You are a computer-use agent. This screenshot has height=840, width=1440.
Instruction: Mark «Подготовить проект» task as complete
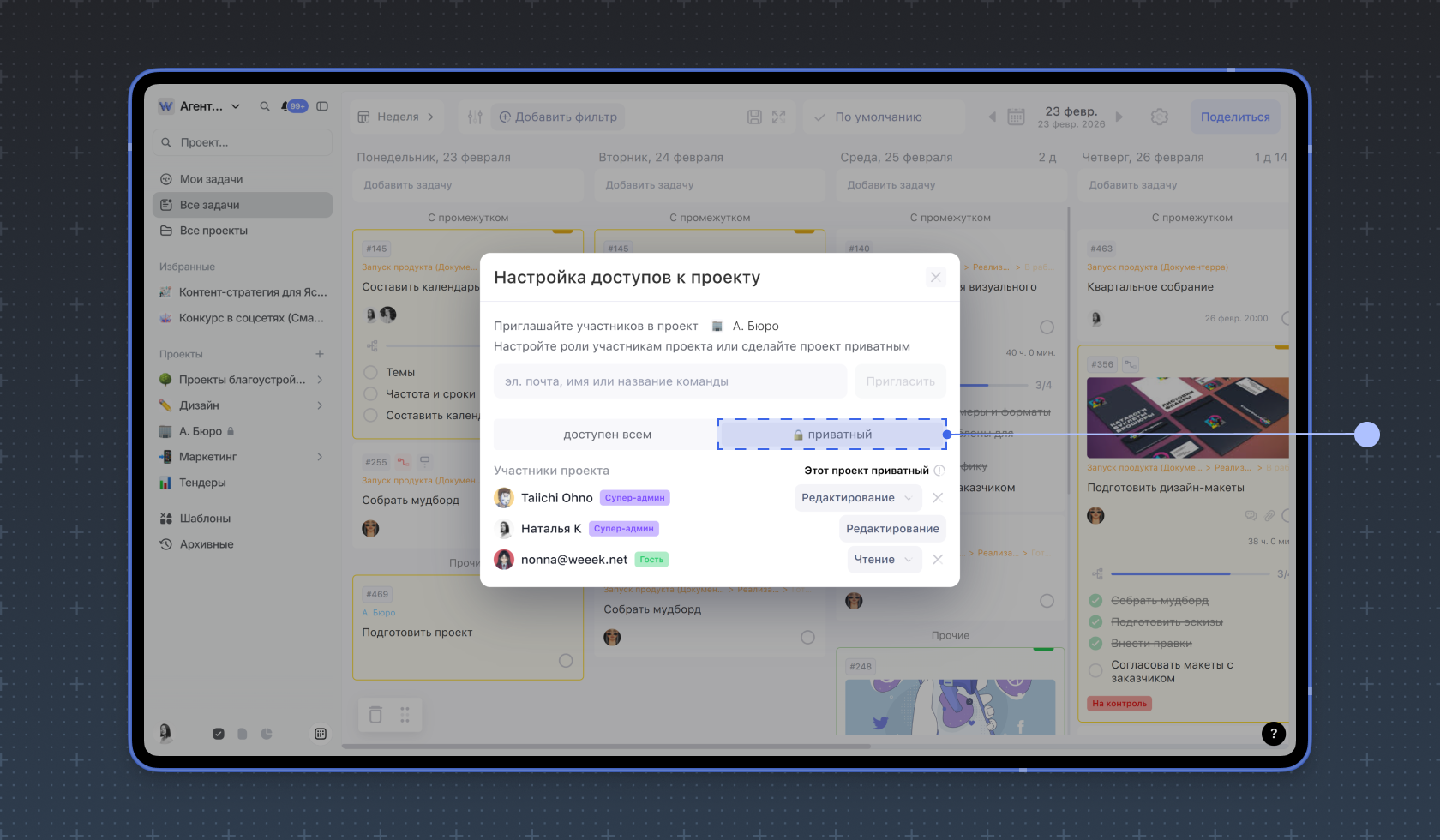coord(566,661)
